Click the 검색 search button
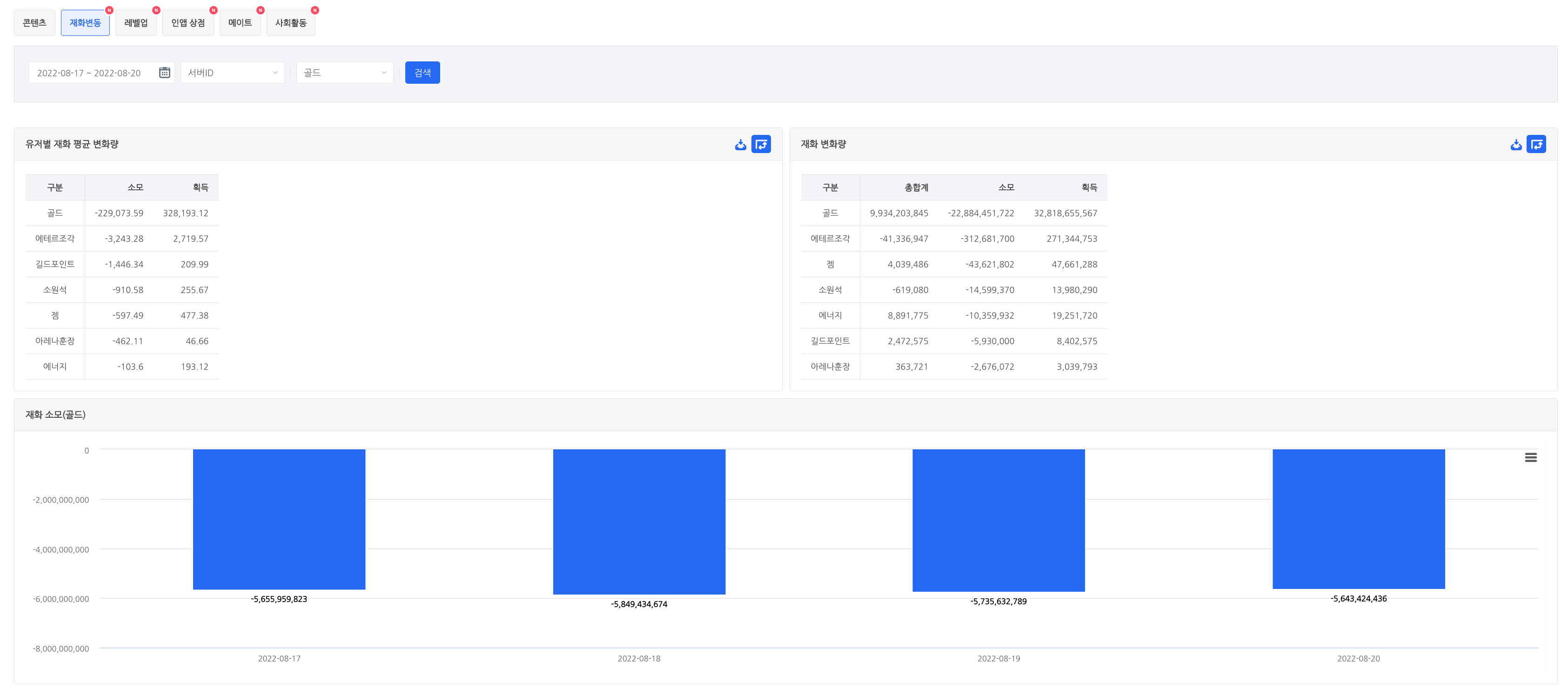 click(422, 73)
